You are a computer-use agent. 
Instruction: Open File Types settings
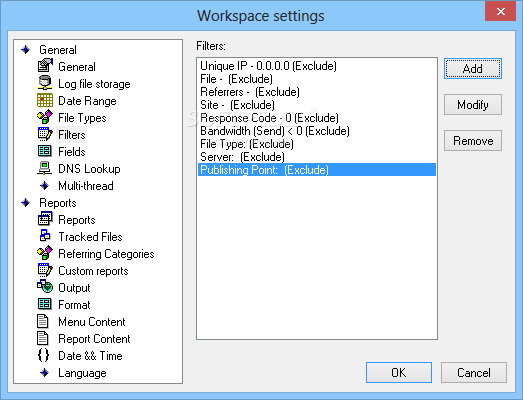click(82, 118)
